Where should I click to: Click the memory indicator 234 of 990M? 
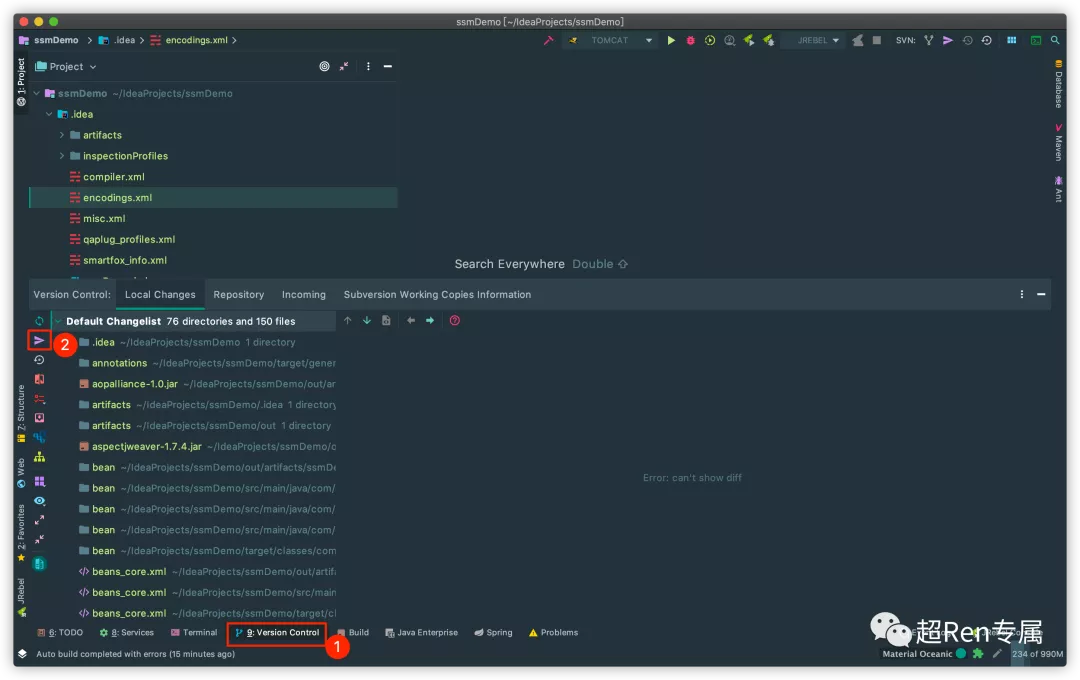click(x=1037, y=654)
